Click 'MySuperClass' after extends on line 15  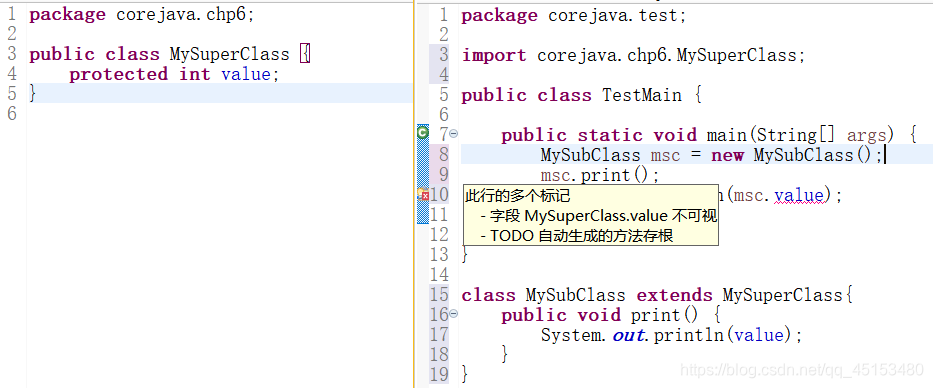[783, 295]
